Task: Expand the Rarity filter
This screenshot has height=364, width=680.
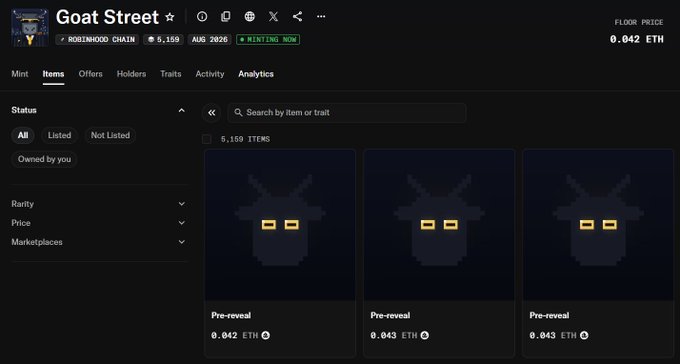Action: 99,204
